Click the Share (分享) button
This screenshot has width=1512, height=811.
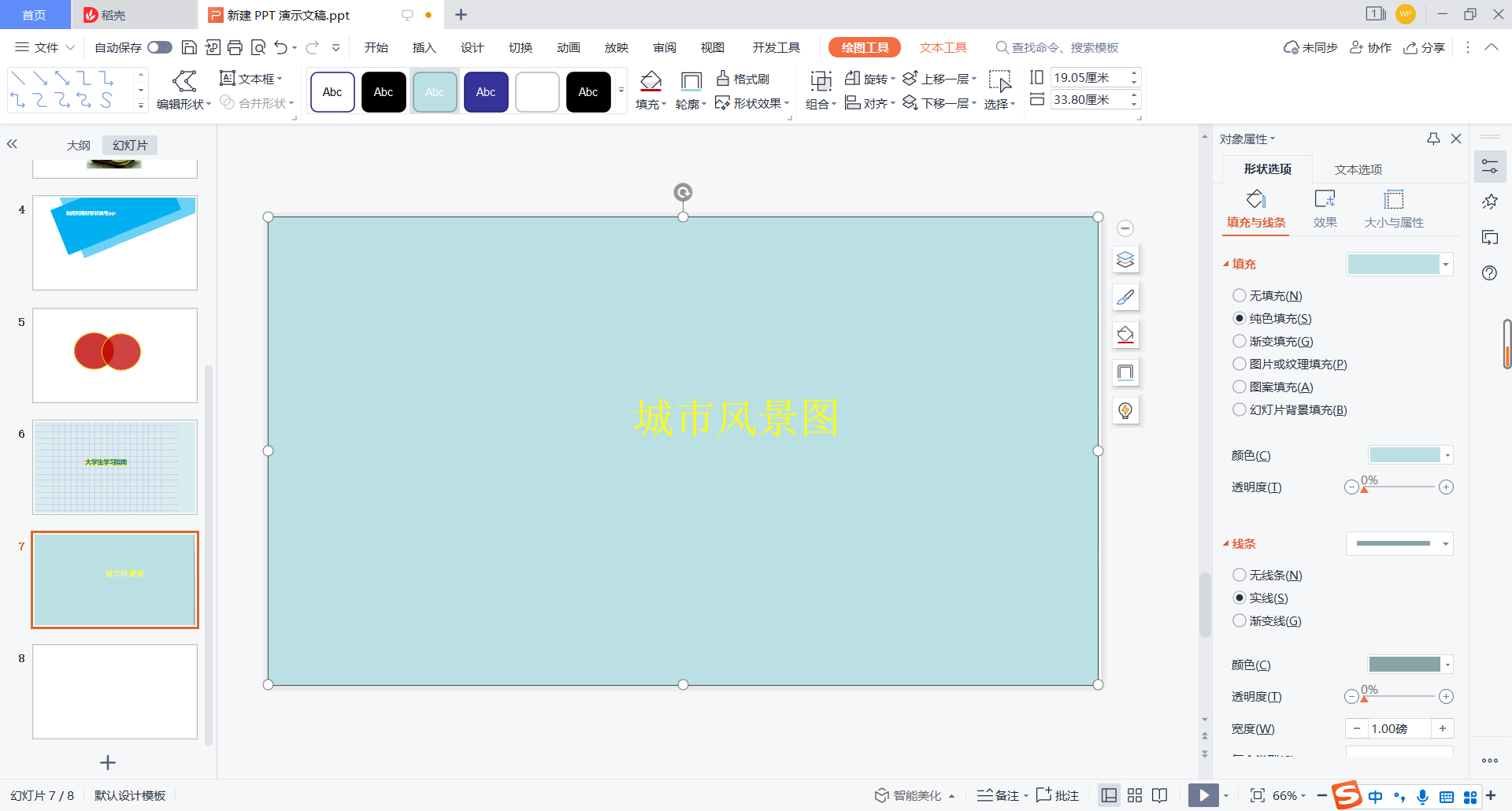[1424, 47]
